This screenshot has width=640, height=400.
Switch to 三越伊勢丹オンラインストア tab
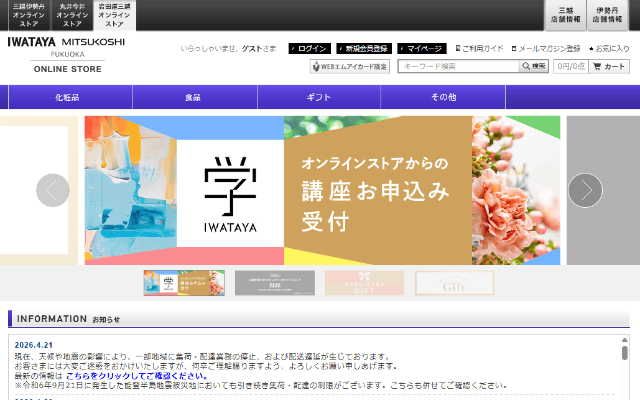tap(29, 15)
